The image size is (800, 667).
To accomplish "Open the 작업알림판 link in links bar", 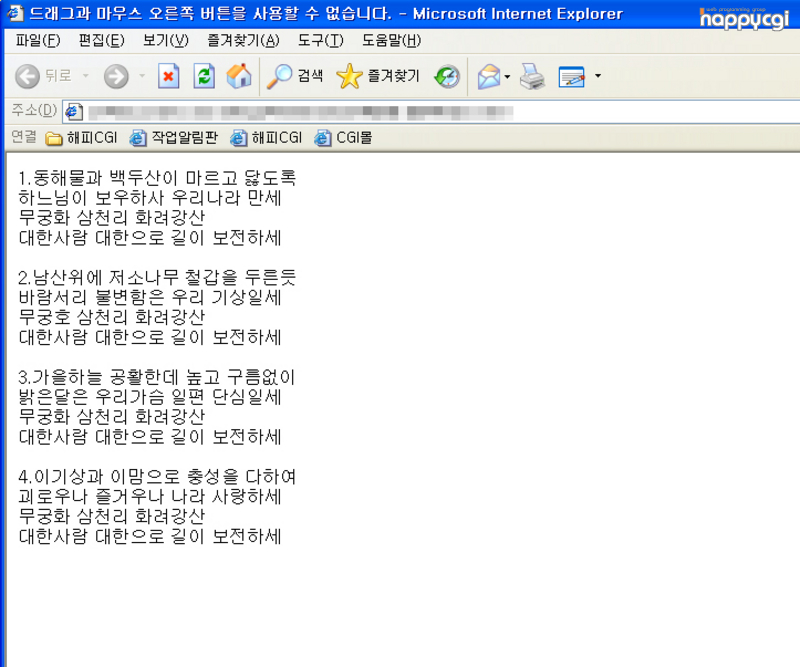I will (x=173, y=138).
